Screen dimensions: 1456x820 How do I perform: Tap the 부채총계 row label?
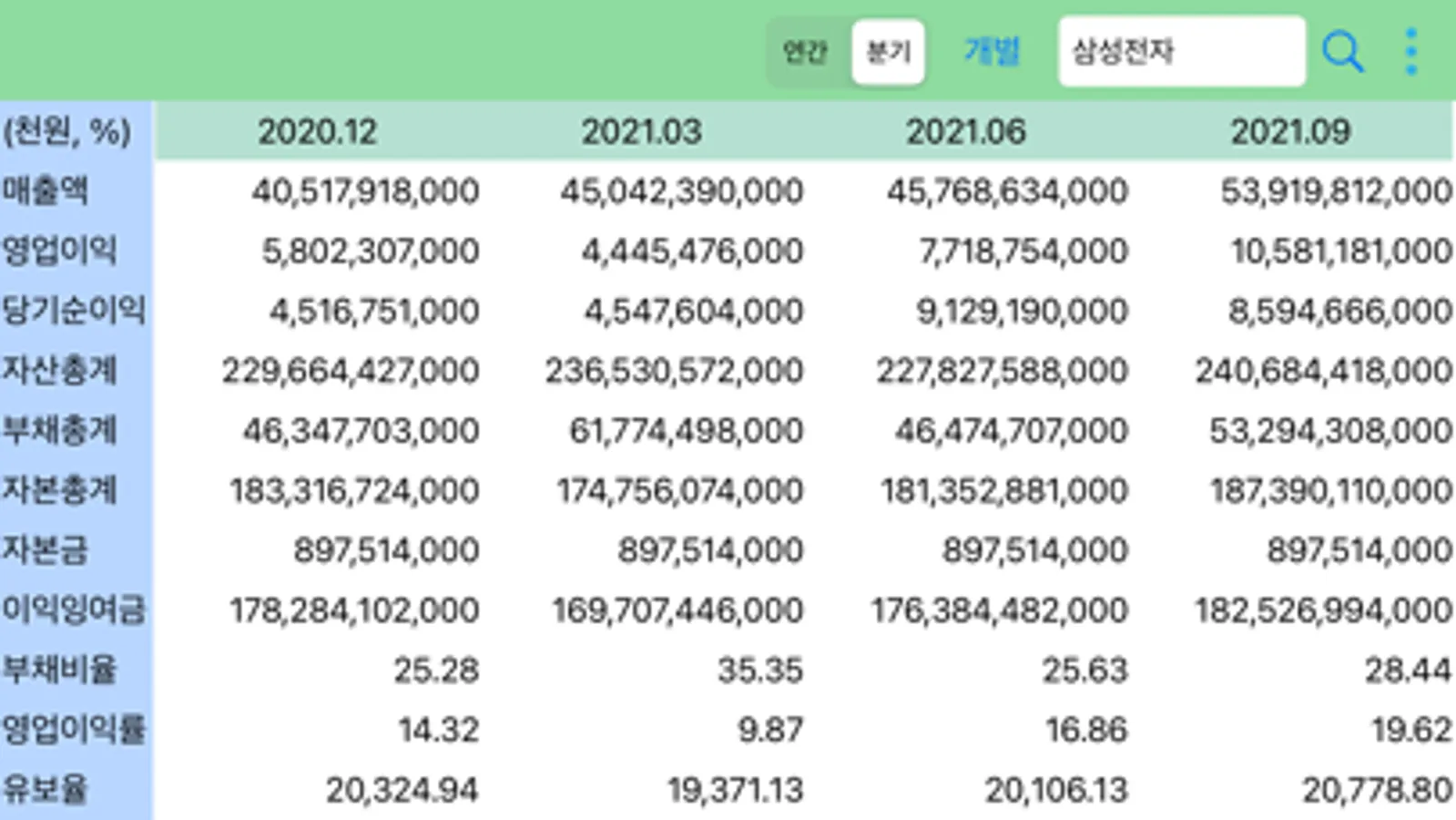(59, 430)
